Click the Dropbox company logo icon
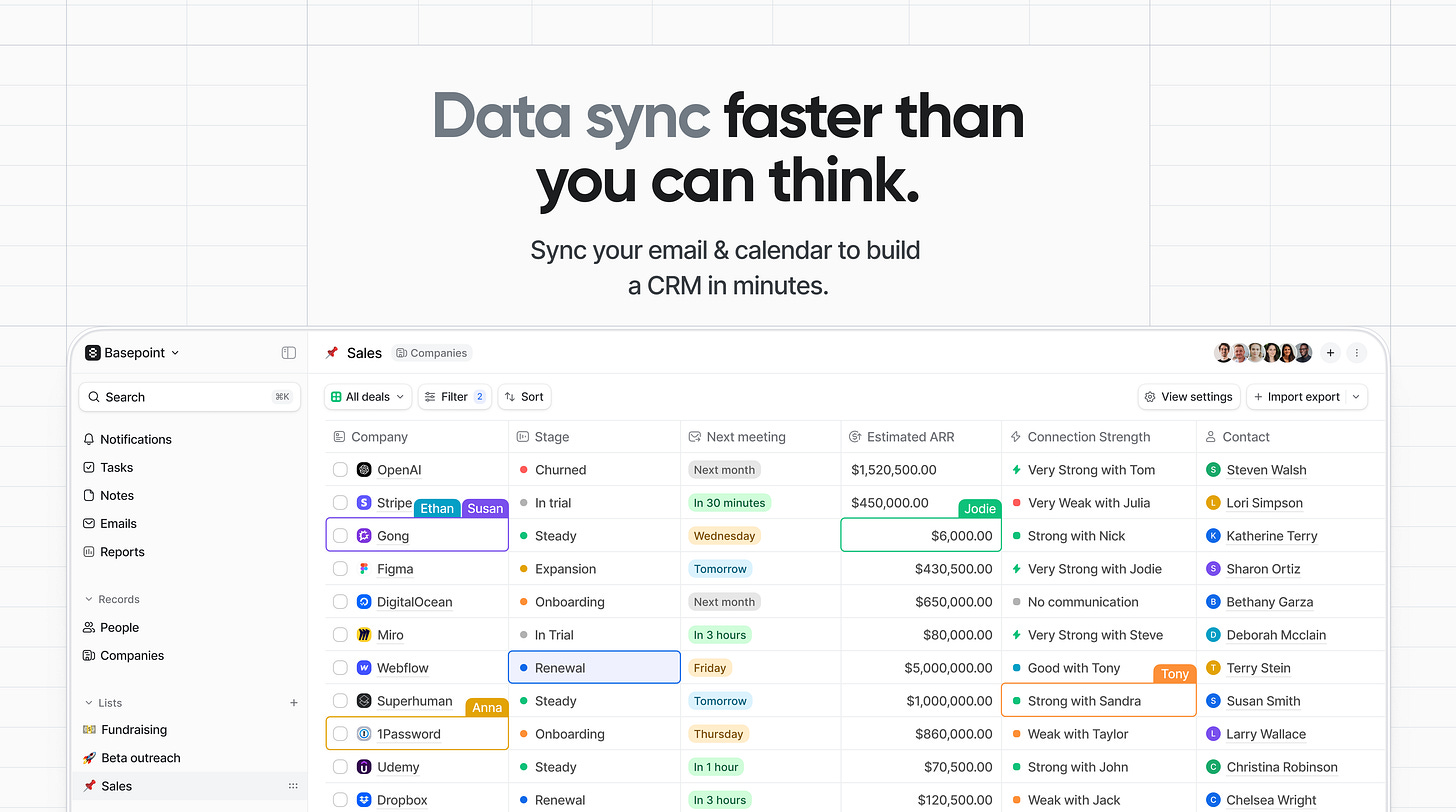 tap(364, 800)
